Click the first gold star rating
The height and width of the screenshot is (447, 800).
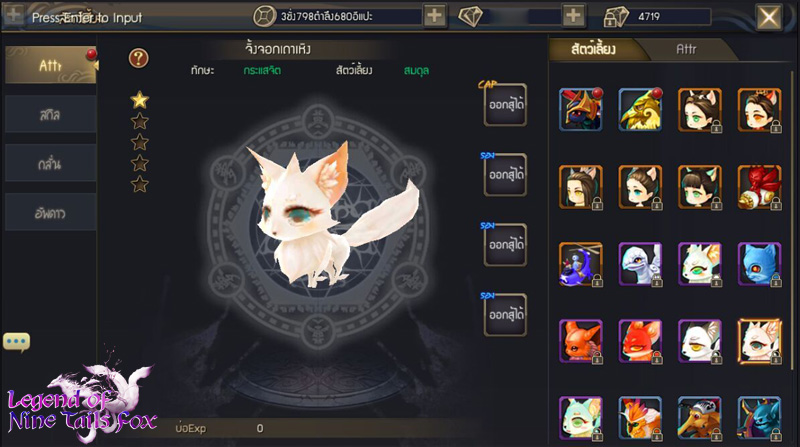pos(139,100)
